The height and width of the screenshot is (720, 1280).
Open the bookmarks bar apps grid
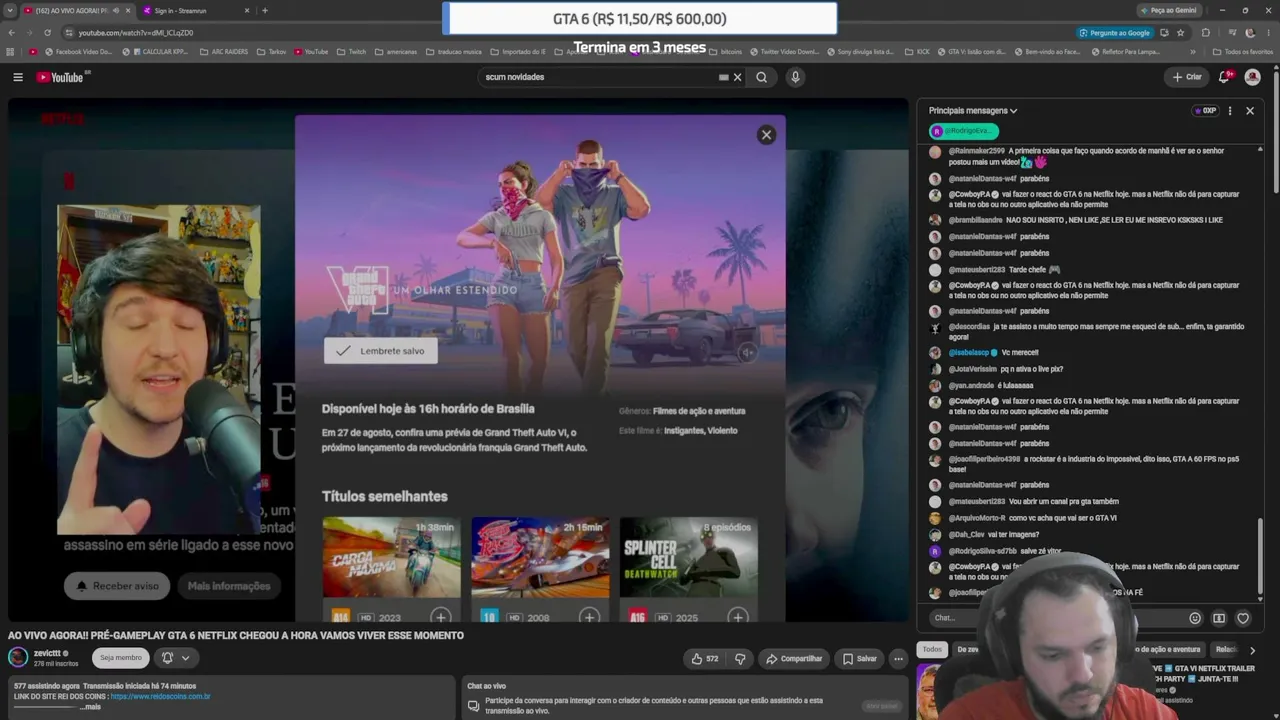(10, 52)
